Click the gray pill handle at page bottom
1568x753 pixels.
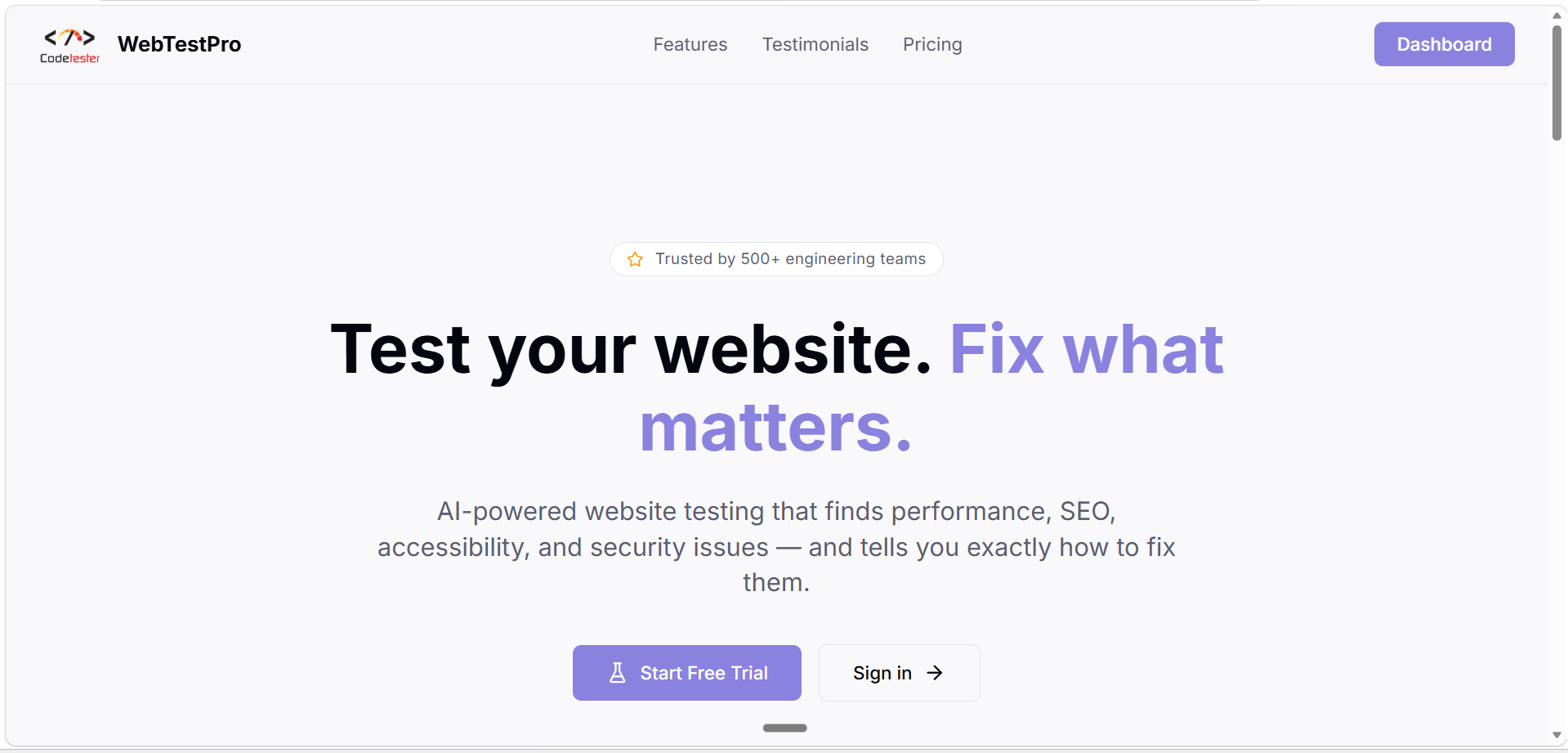pos(784,728)
